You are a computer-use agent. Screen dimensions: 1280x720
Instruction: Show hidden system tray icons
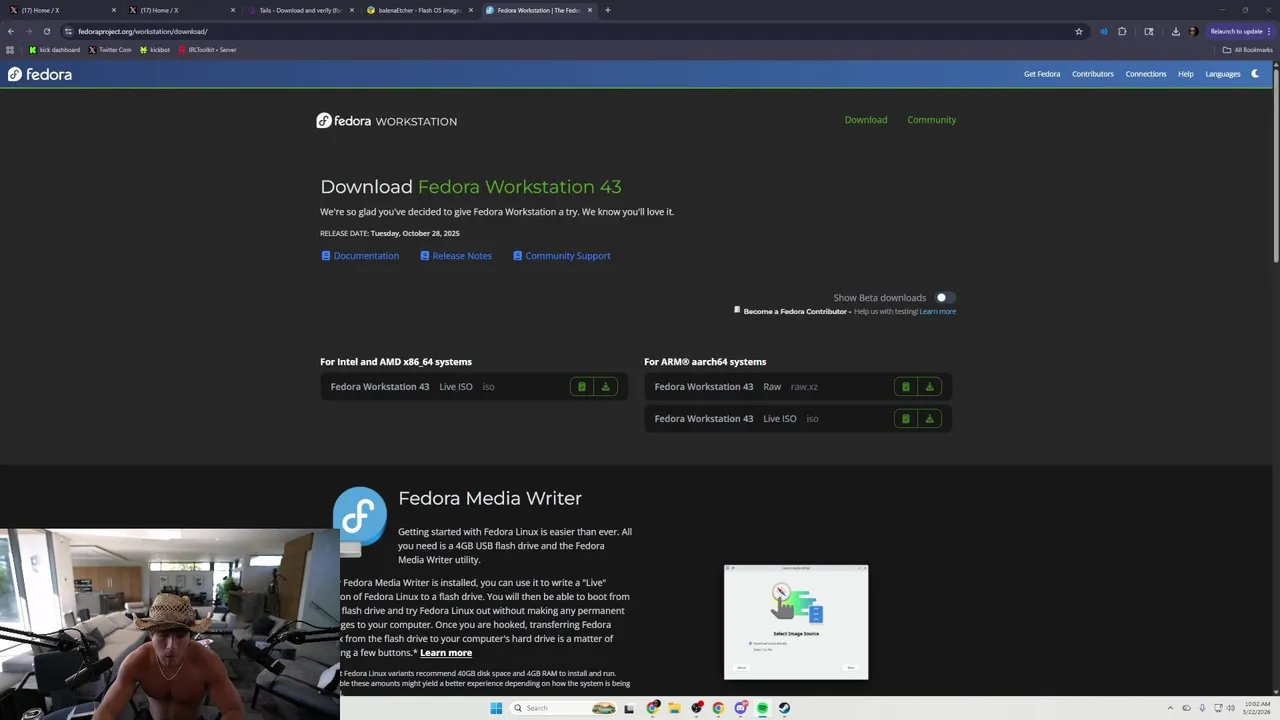click(1171, 708)
